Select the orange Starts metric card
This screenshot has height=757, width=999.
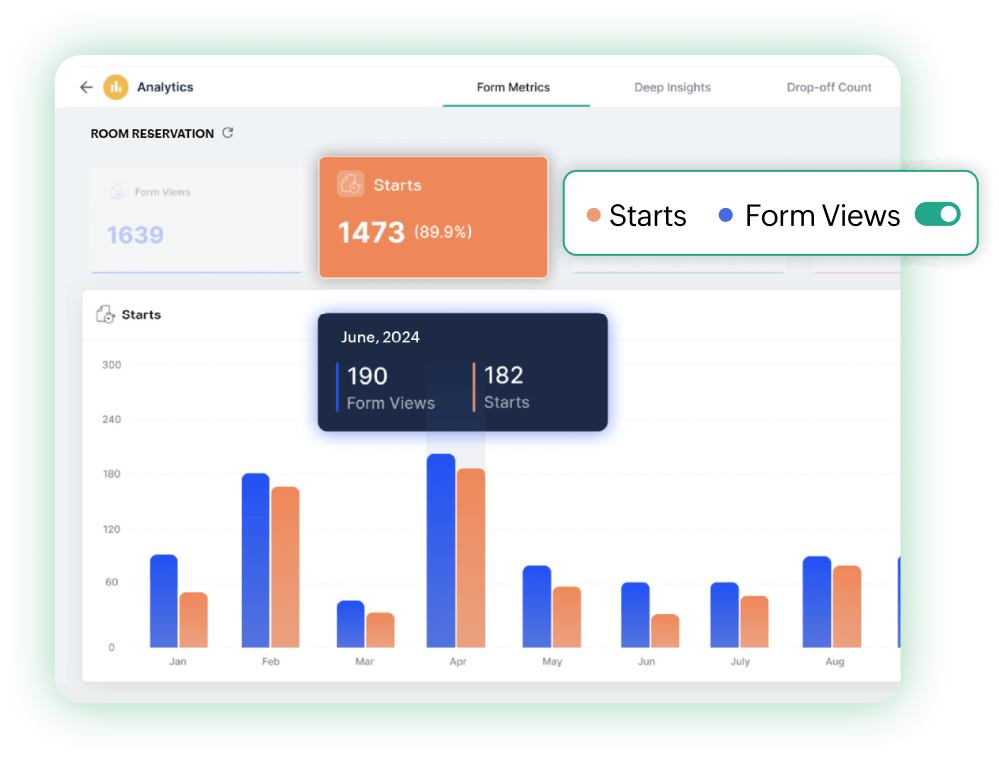coord(433,217)
